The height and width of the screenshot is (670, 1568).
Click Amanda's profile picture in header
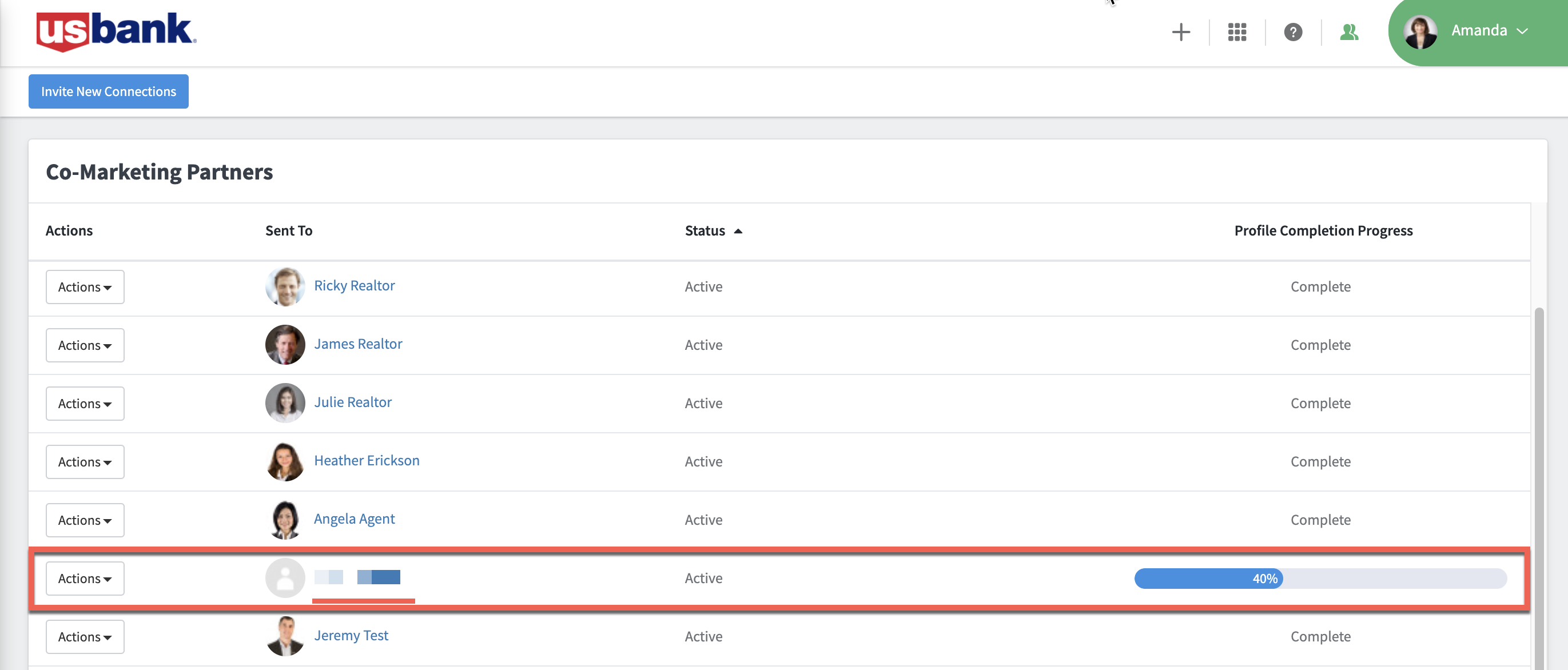tap(1420, 31)
